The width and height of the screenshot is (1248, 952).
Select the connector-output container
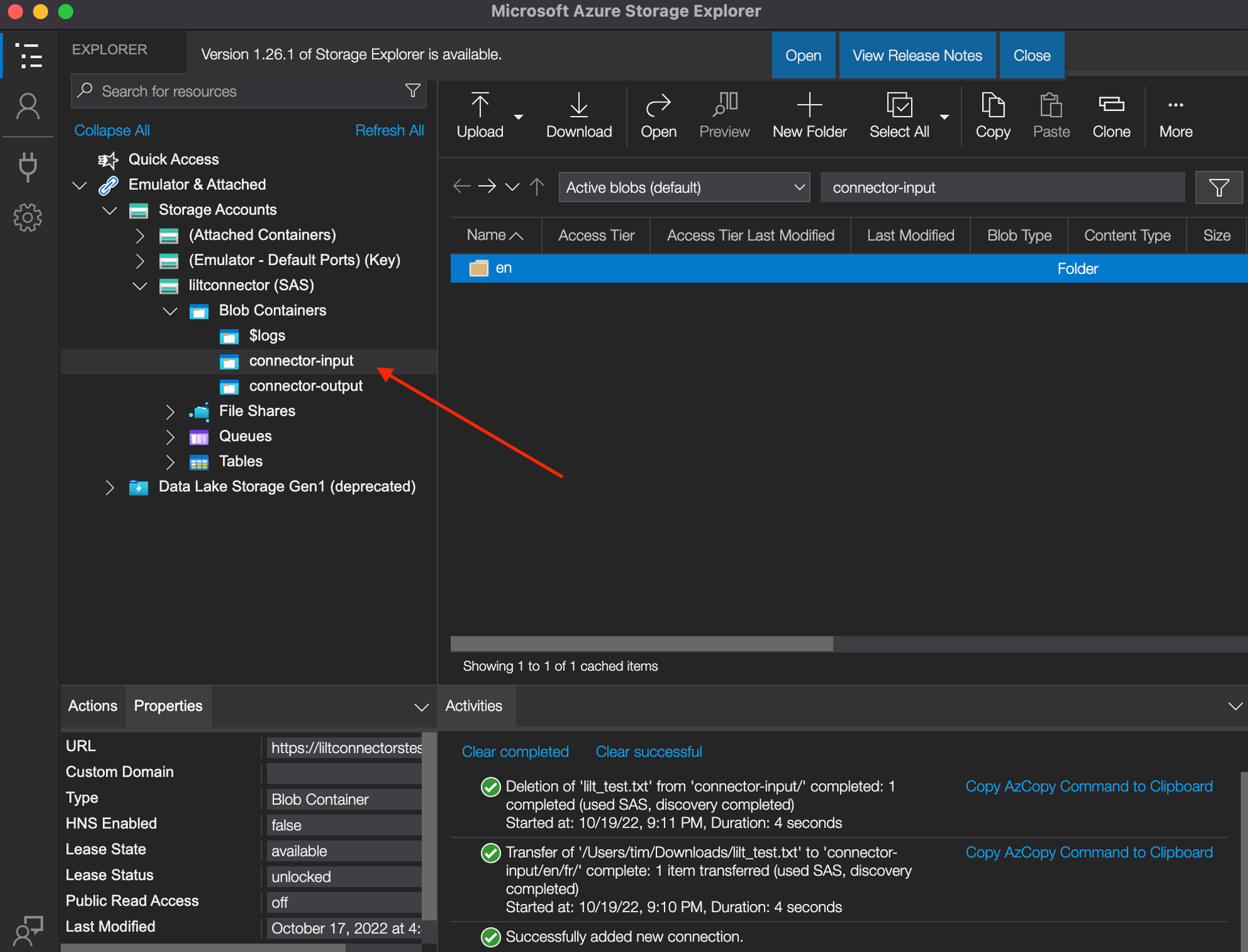(306, 386)
